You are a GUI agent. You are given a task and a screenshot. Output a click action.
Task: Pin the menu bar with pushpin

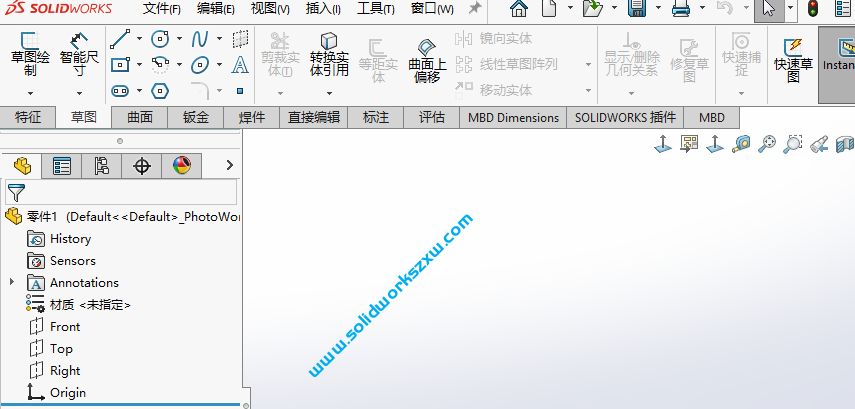(x=475, y=8)
